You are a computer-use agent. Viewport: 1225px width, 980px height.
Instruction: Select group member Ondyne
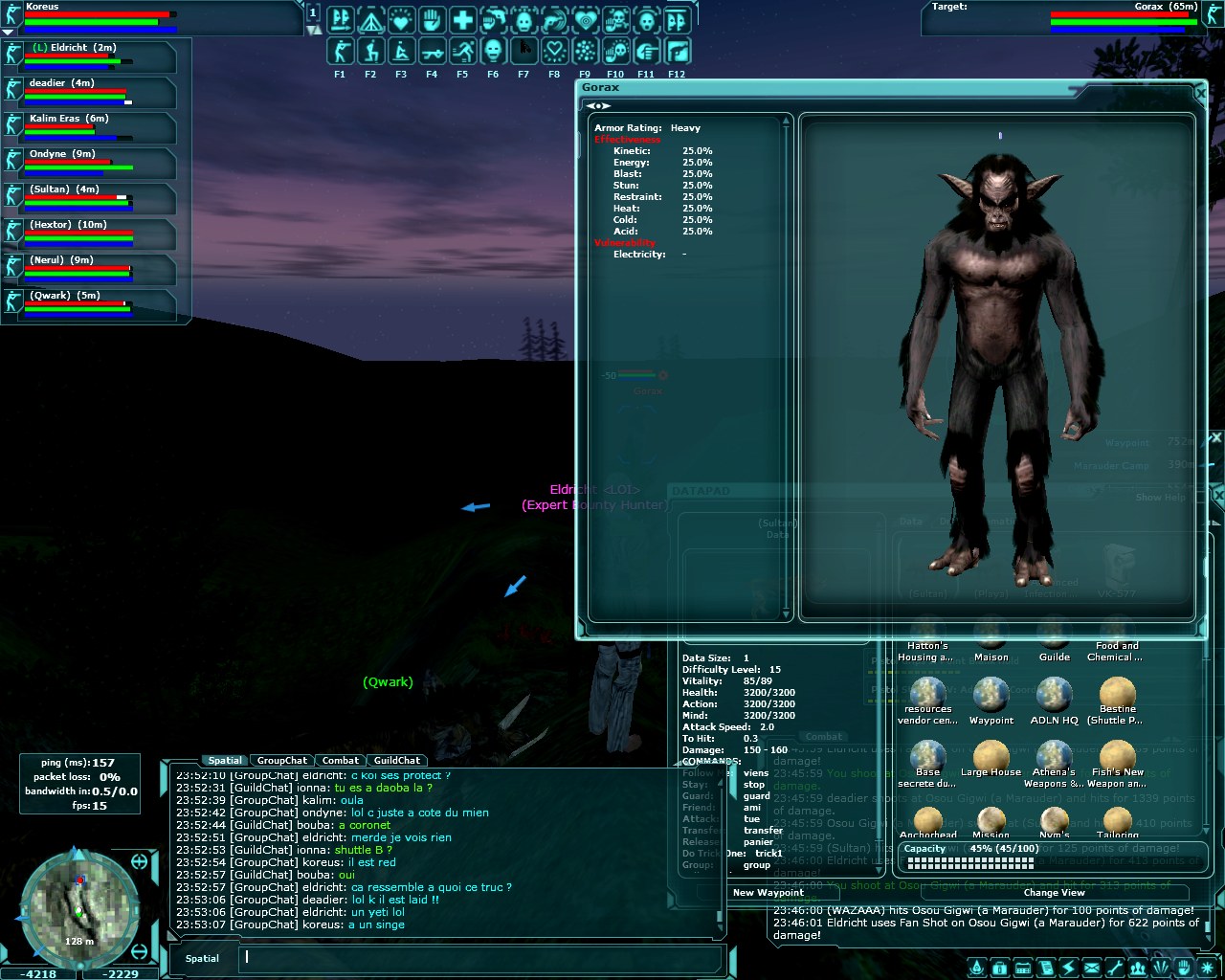point(89,163)
